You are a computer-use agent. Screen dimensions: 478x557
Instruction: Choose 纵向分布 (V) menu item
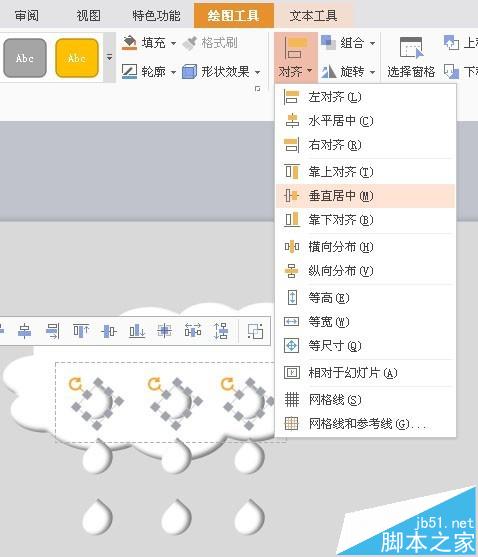(x=365, y=271)
